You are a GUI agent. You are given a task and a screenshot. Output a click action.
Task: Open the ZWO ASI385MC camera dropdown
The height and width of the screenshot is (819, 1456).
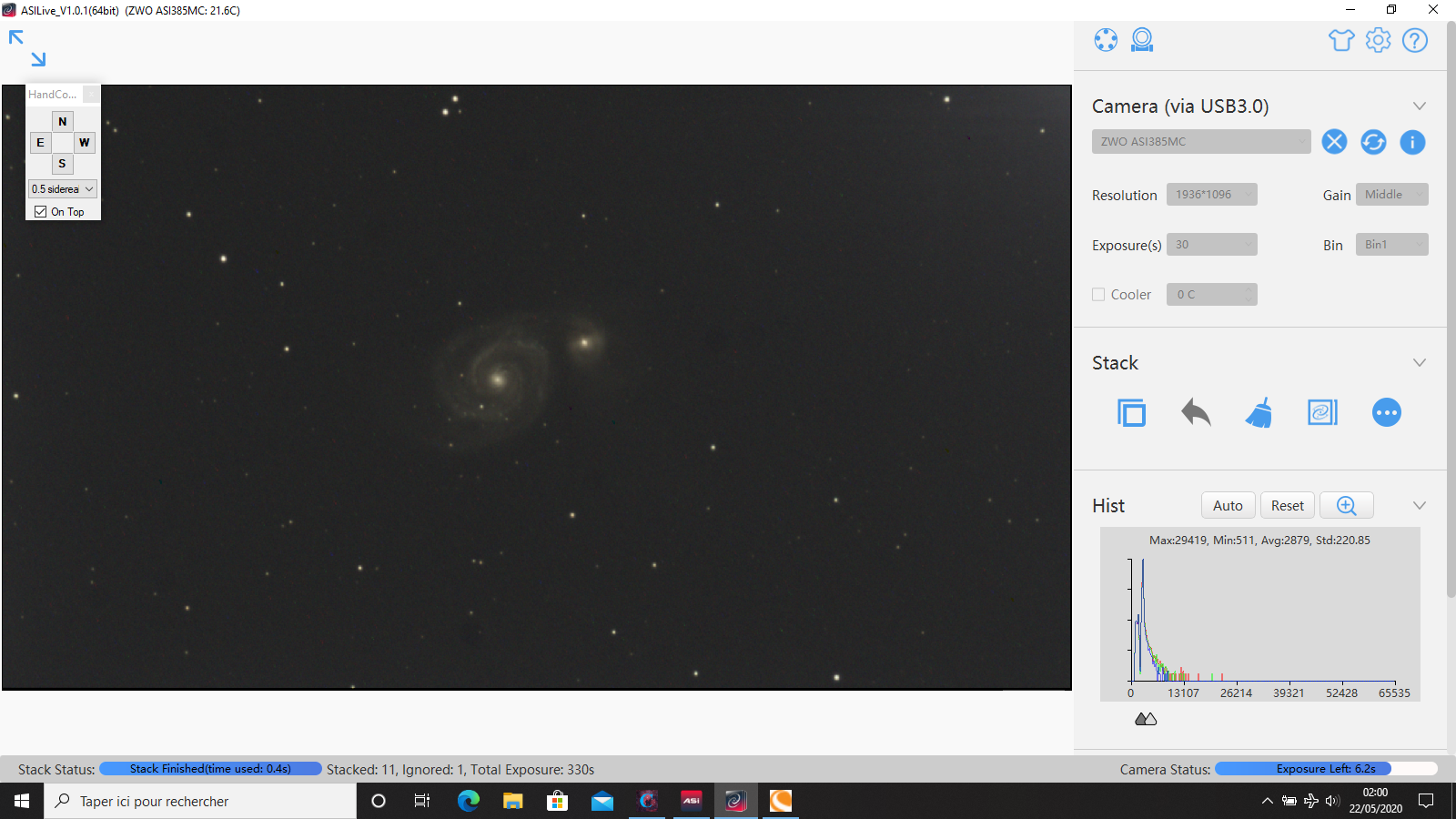(1201, 142)
